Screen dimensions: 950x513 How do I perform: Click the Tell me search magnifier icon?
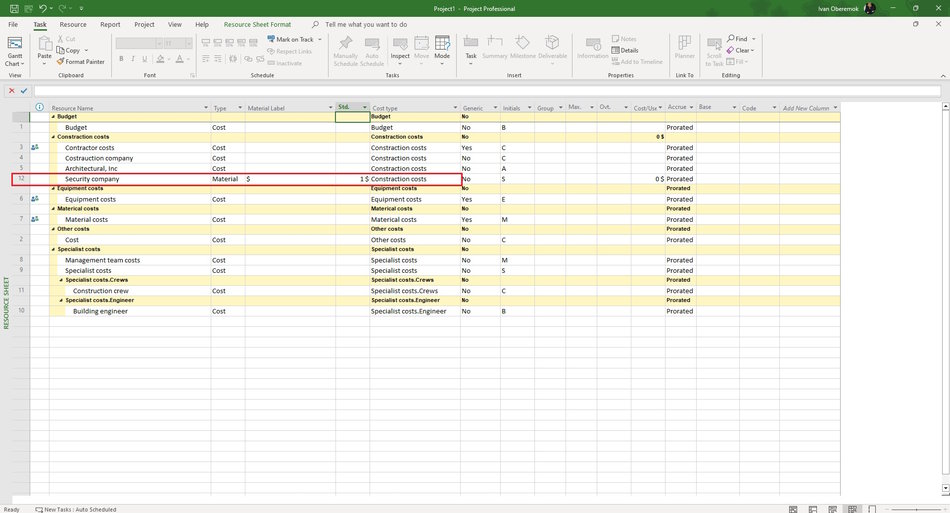click(315, 24)
